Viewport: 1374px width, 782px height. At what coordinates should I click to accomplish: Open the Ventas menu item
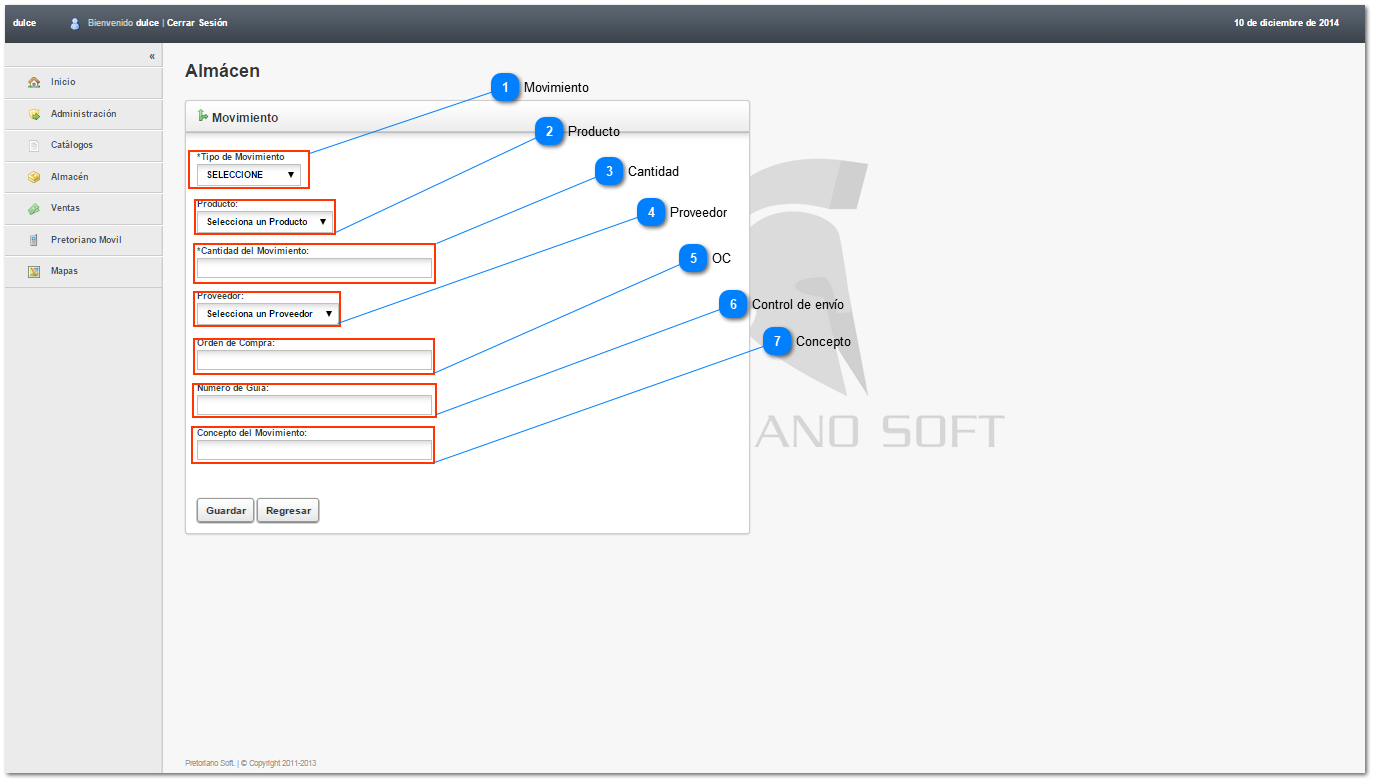83,208
